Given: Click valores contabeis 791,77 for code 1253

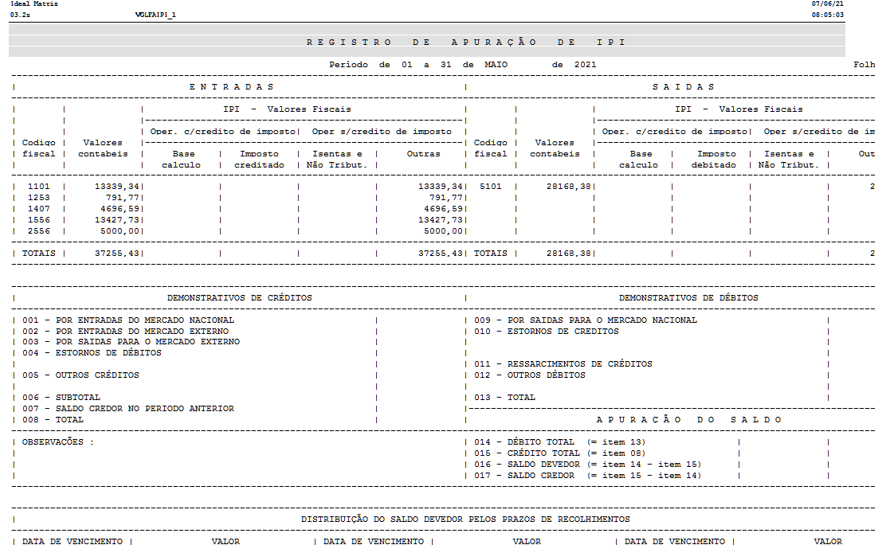Looking at the screenshot, I should coord(122,198).
